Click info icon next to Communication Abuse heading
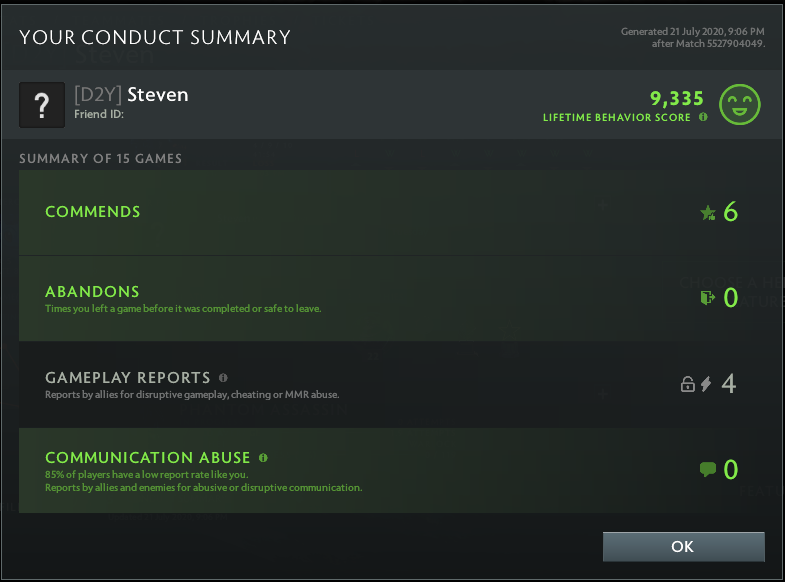785x582 pixels. click(x=263, y=458)
